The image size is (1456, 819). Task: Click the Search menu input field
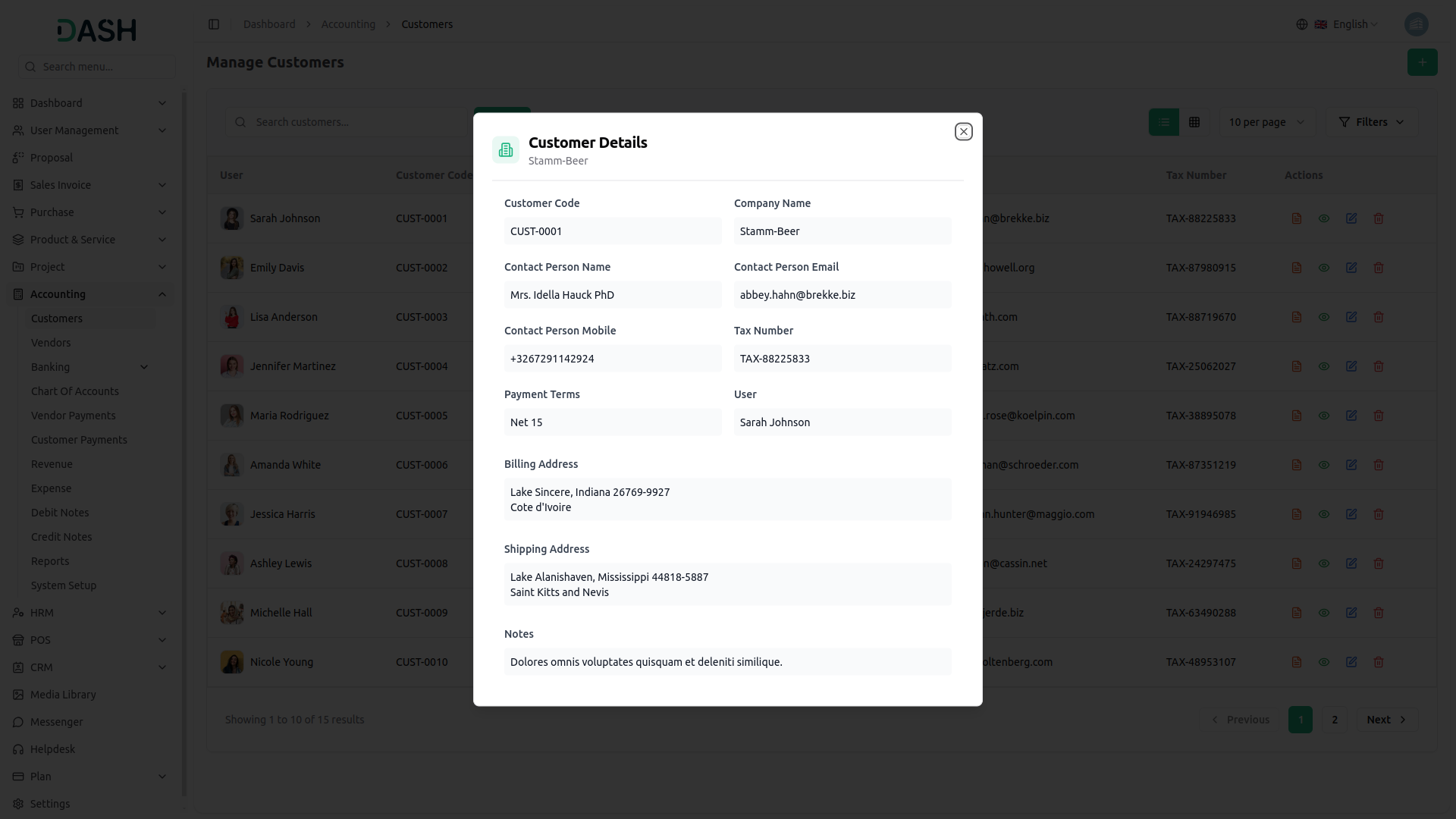97,67
